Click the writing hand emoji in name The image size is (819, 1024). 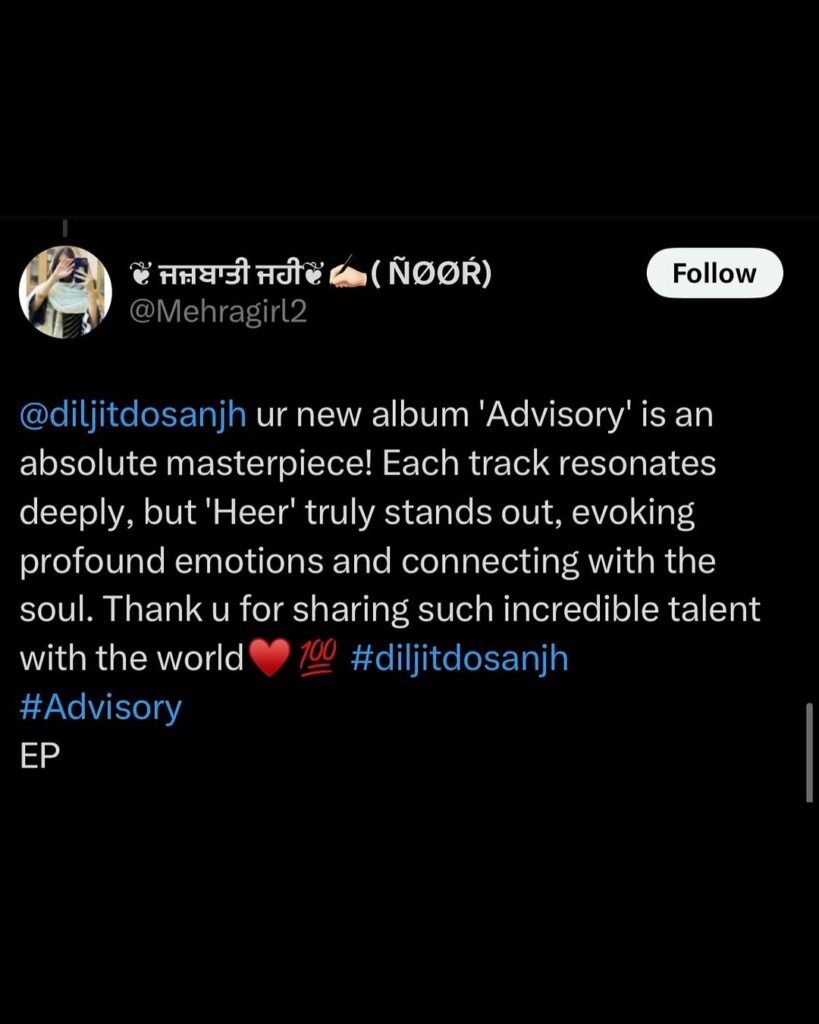pos(347,274)
